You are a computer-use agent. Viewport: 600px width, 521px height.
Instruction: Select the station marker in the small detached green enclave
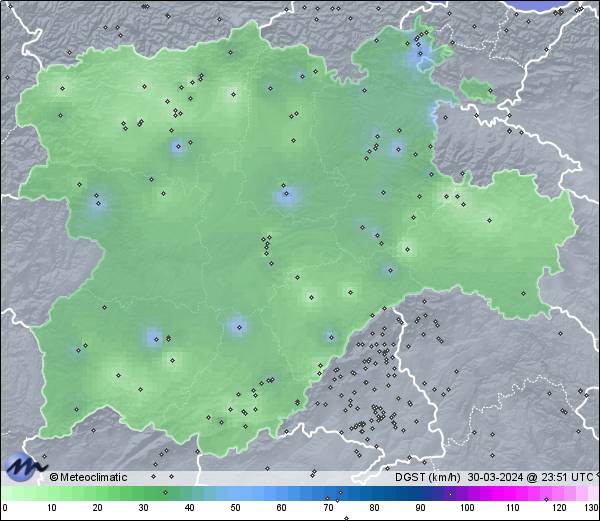click(491, 91)
